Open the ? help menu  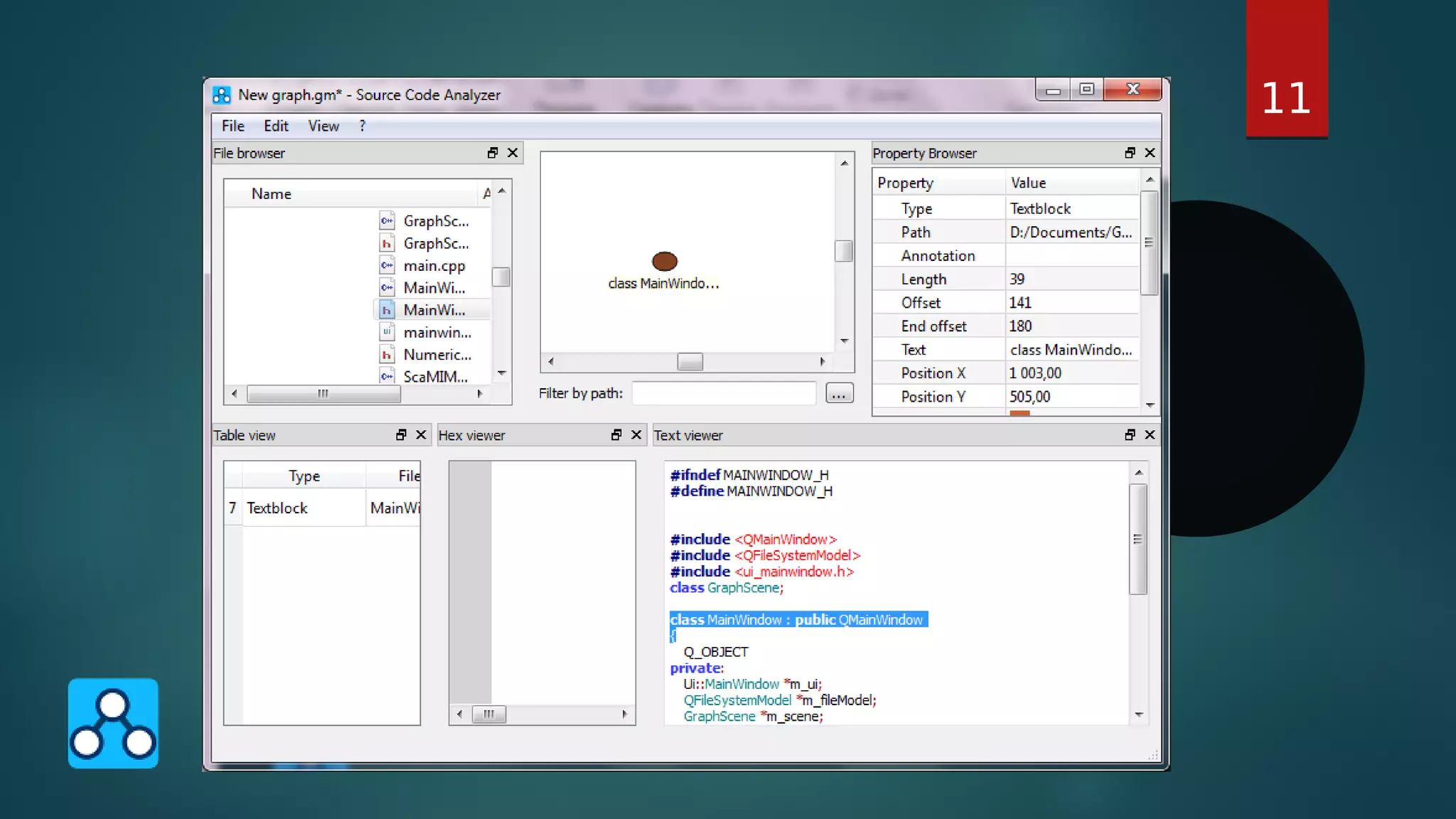point(363,126)
